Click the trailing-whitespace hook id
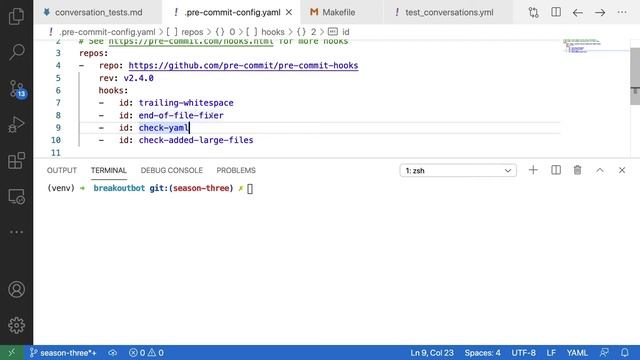The image size is (640, 360). tap(186, 103)
